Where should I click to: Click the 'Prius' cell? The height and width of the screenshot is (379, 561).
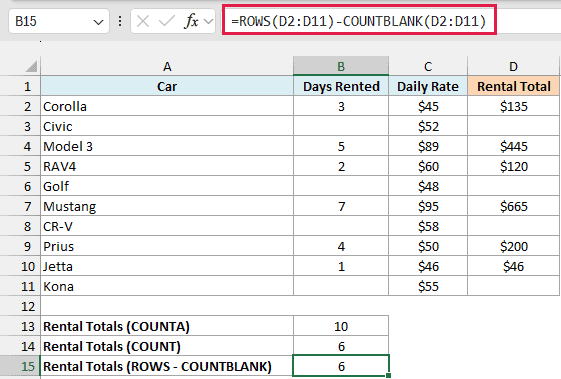[x=167, y=247]
